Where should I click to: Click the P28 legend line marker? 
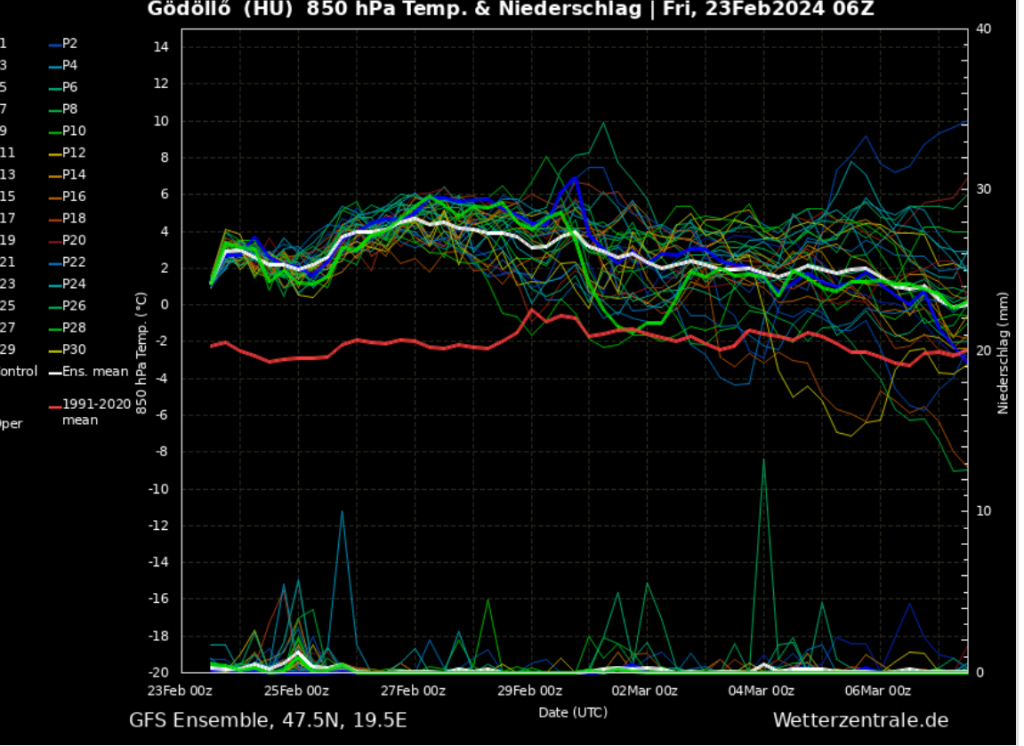tap(54, 328)
